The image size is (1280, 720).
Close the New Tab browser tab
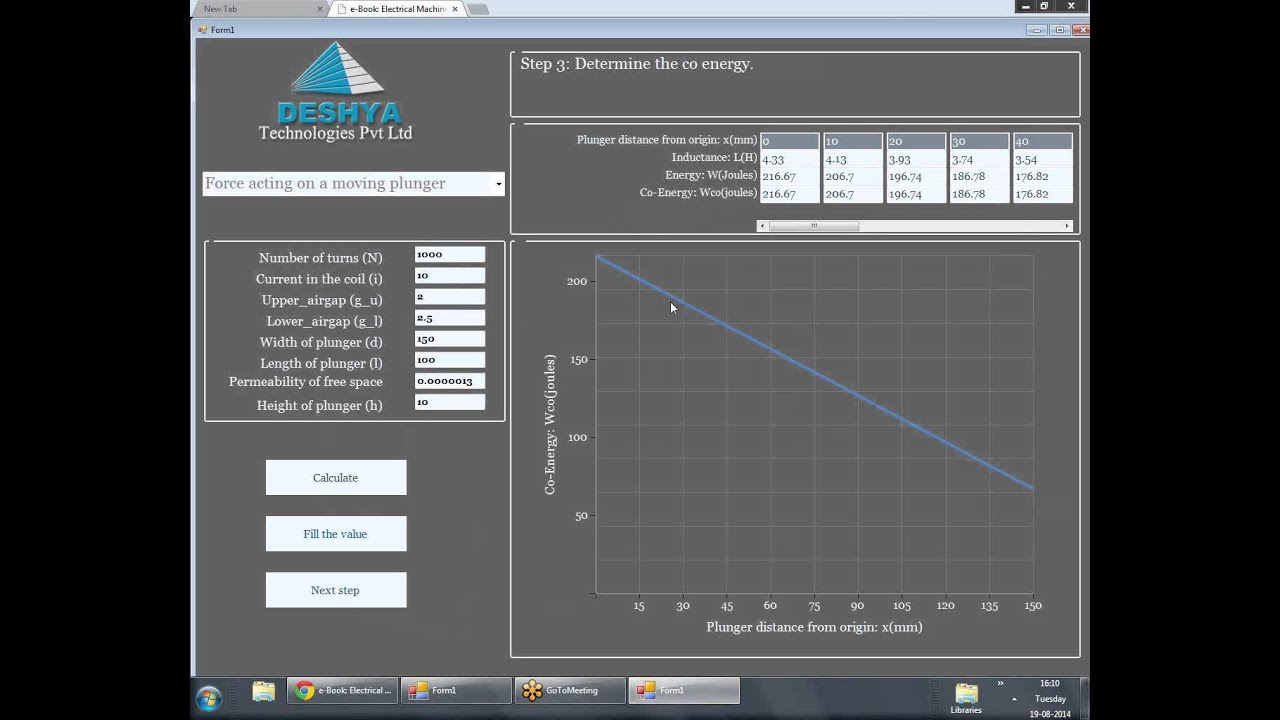pyautogui.click(x=320, y=9)
